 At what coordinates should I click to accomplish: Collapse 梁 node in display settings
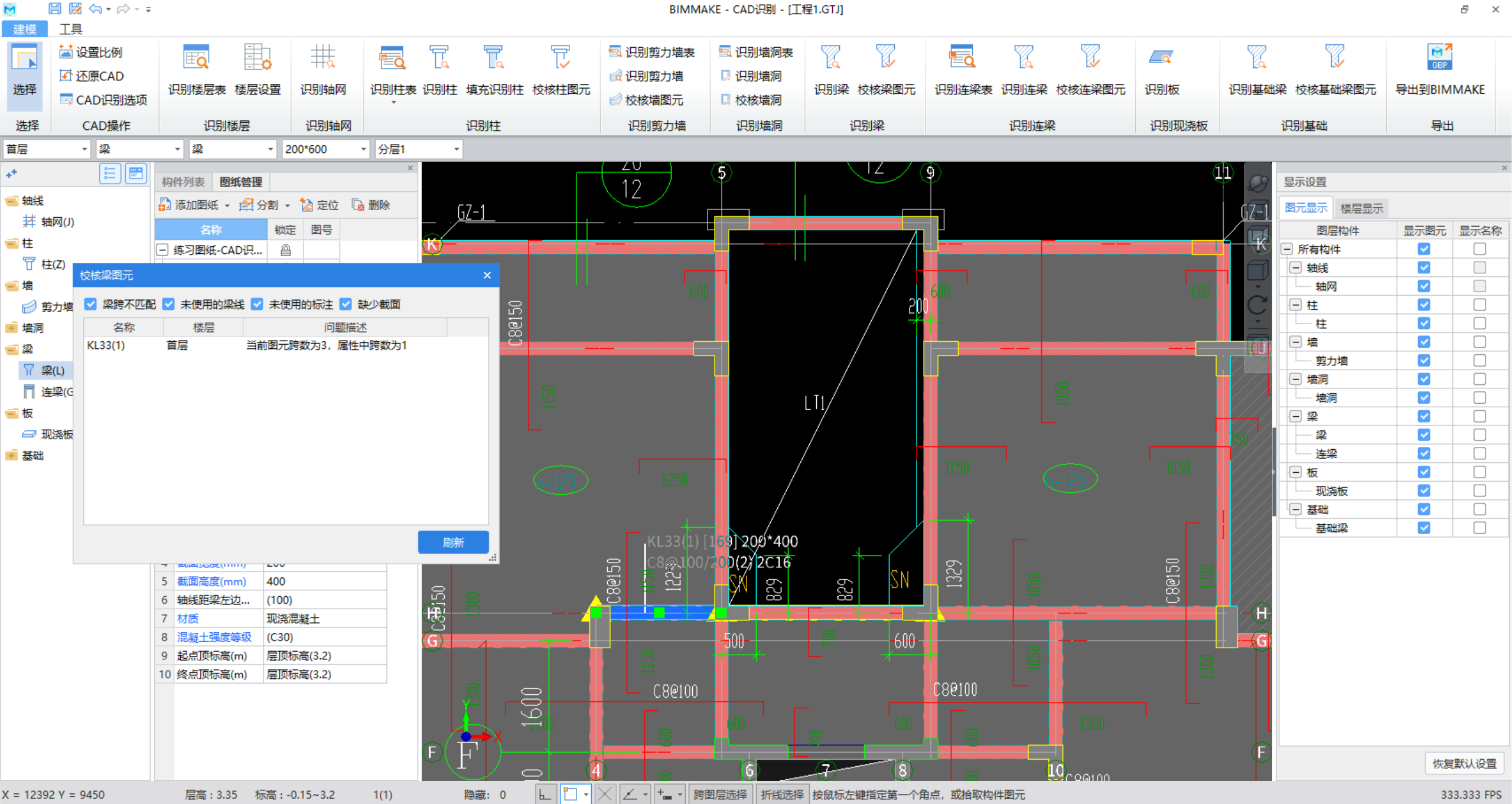pos(1296,416)
